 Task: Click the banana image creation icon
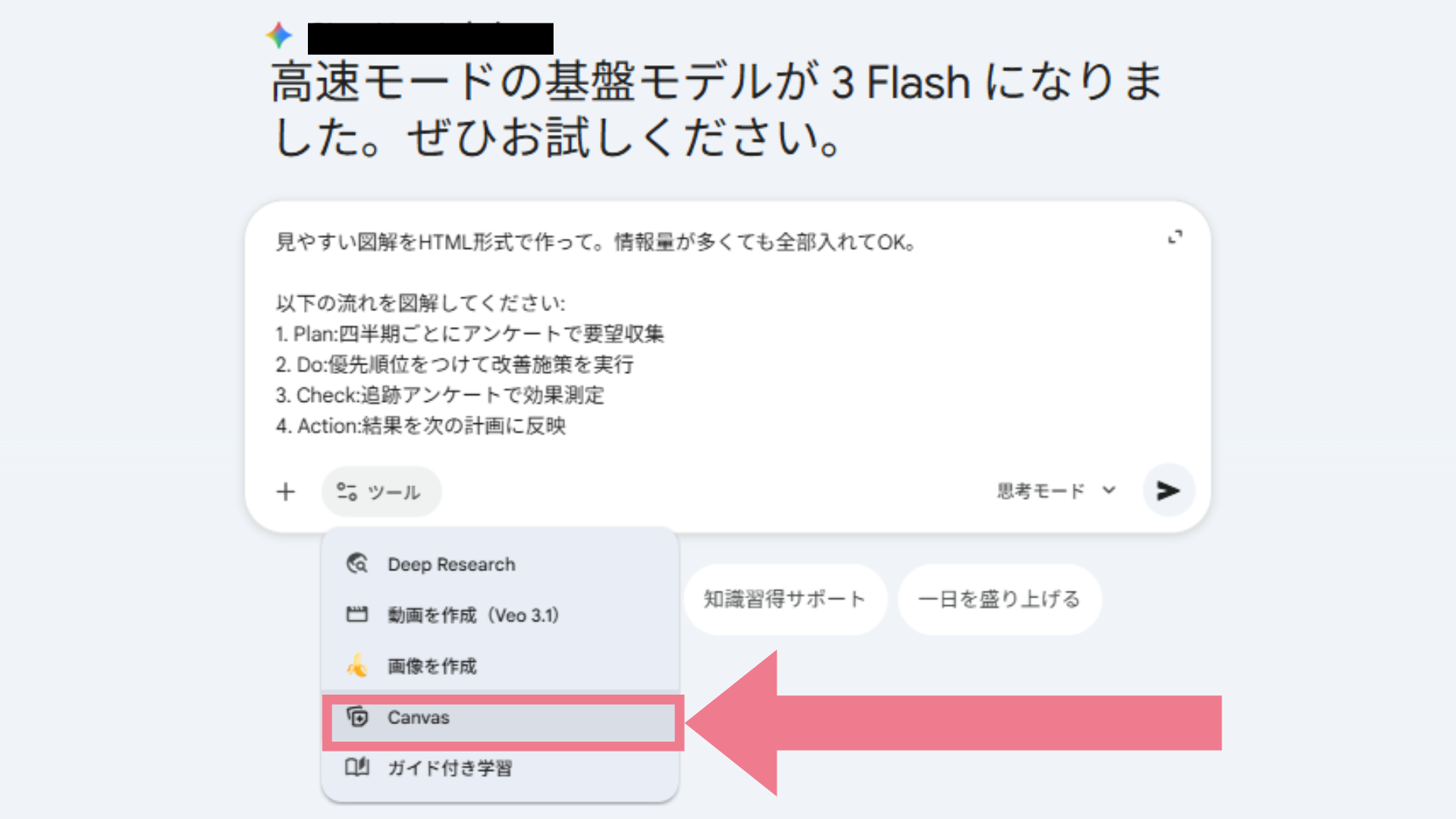point(357,666)
